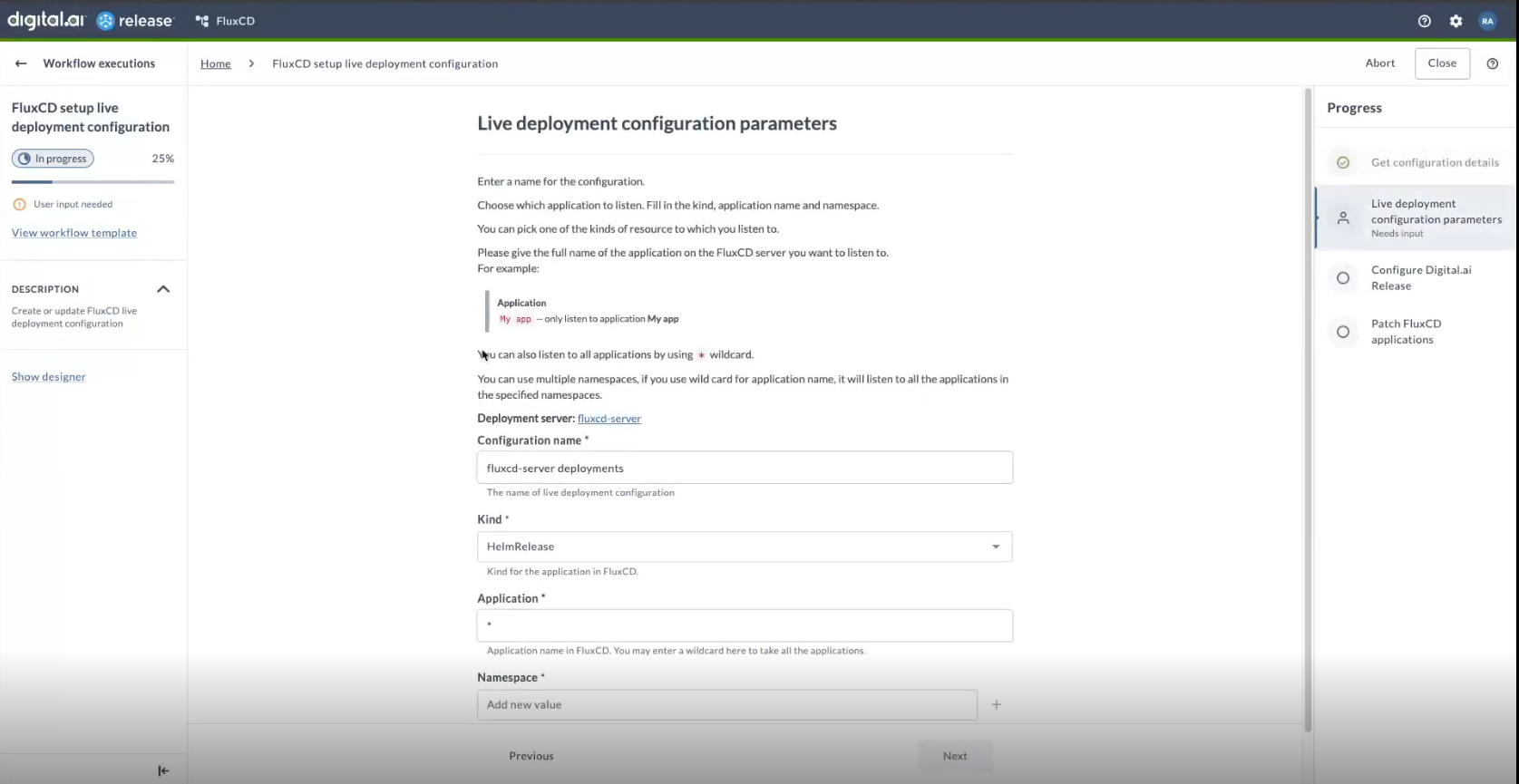Click help icon next to Close button
The width and height of the screenshot is (1519, 784).
[1492, 63]
